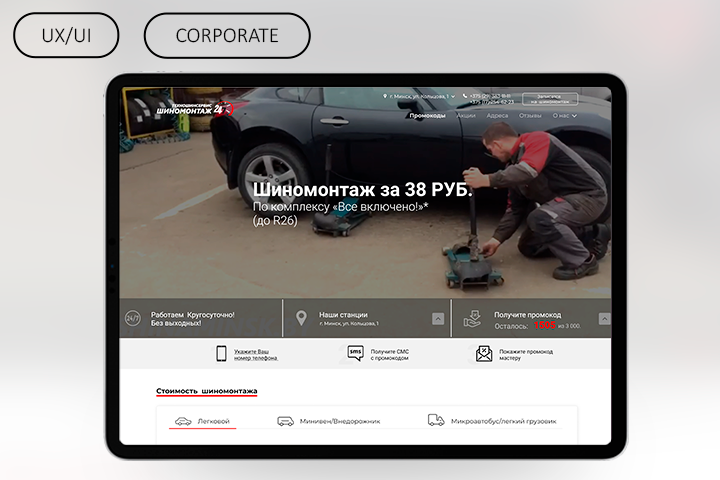The height and width of the screenshot is (480, 720).
Task: Click the Стоимость шиномонтажа heading
Action: [207, 391]
